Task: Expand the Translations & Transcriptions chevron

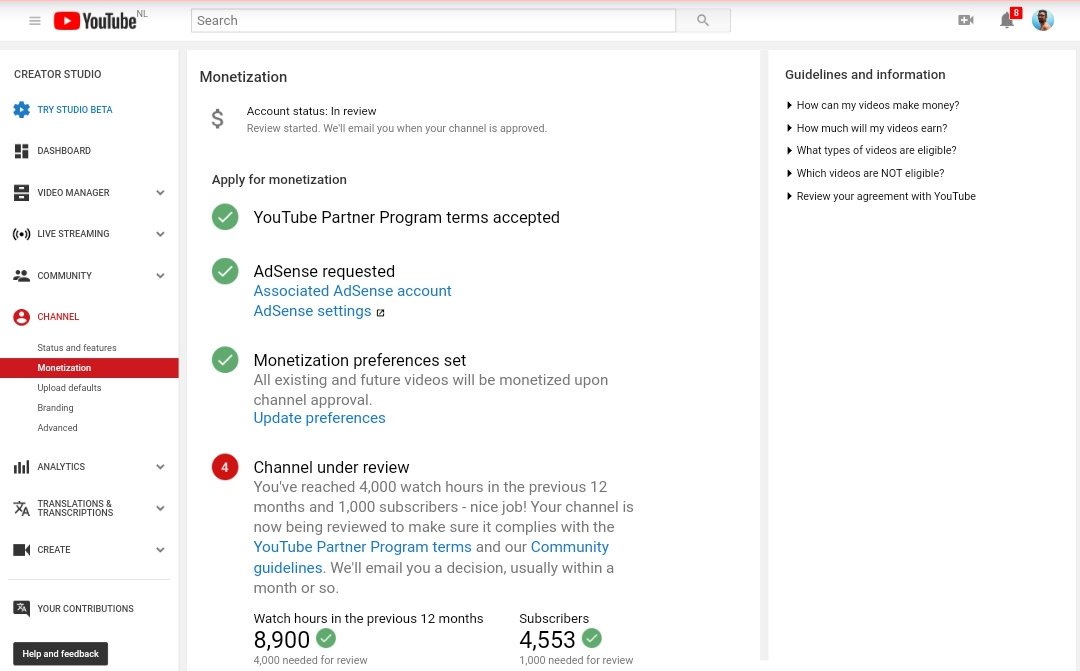Action: point(160,508)
